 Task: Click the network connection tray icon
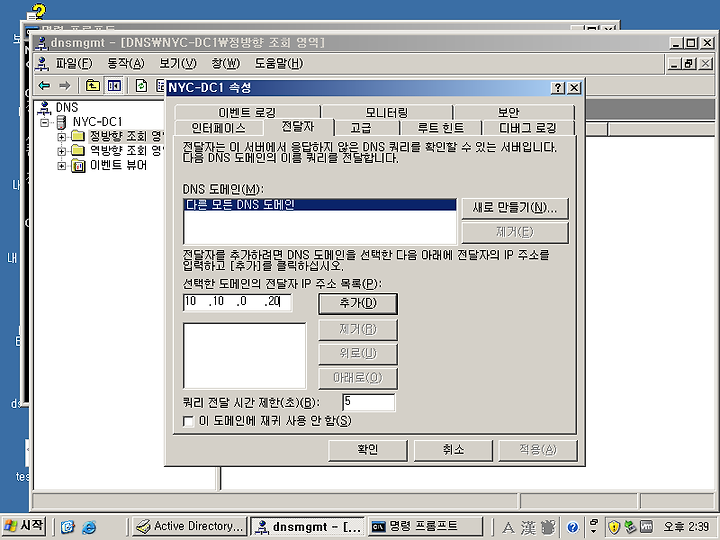click(x=630, y=527)
